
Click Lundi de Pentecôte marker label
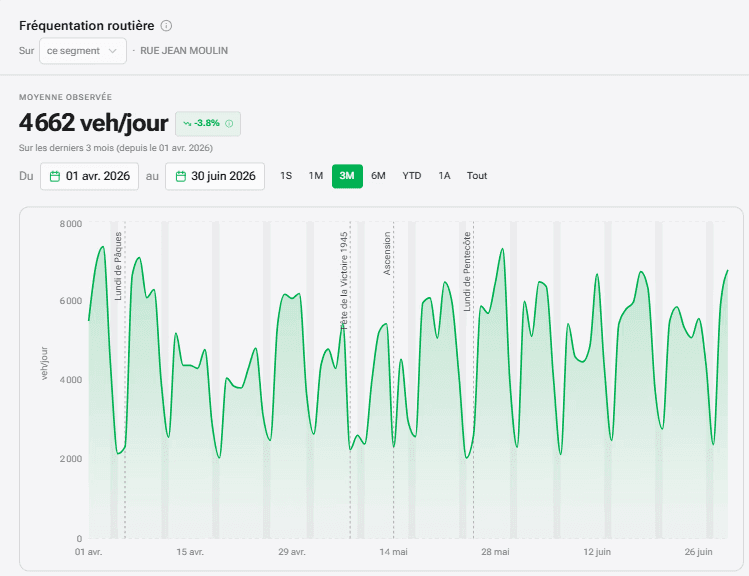467,272
